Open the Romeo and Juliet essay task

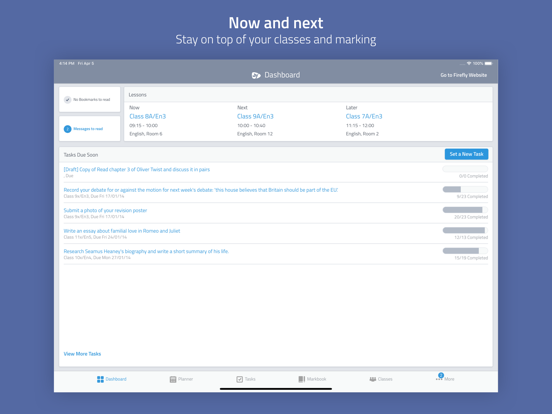pos(122,231)
